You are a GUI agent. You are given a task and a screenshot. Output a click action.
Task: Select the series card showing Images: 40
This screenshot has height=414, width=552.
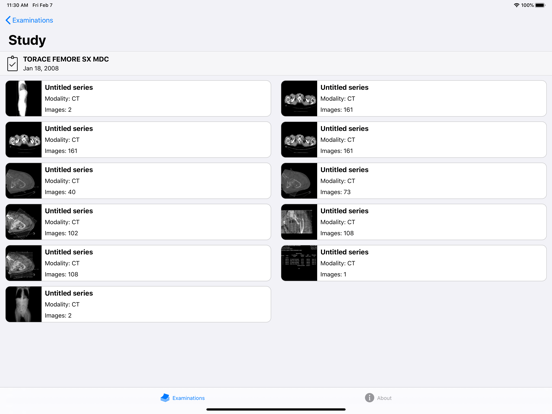tap(138, 181)
